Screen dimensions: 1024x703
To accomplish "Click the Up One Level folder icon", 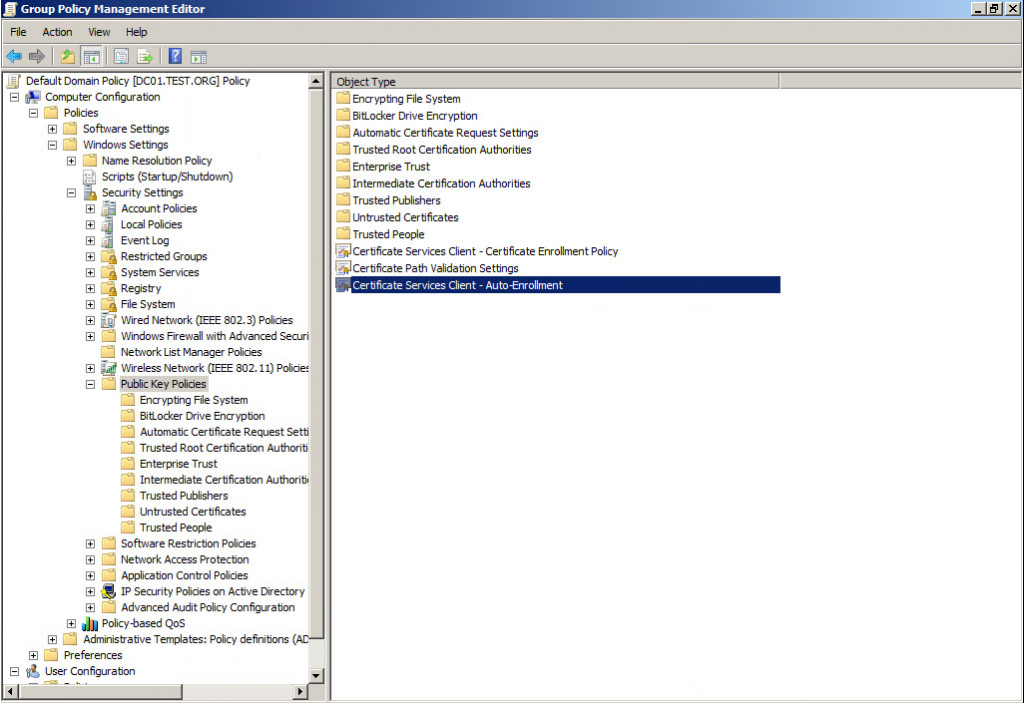I will (x=68, y=56).
